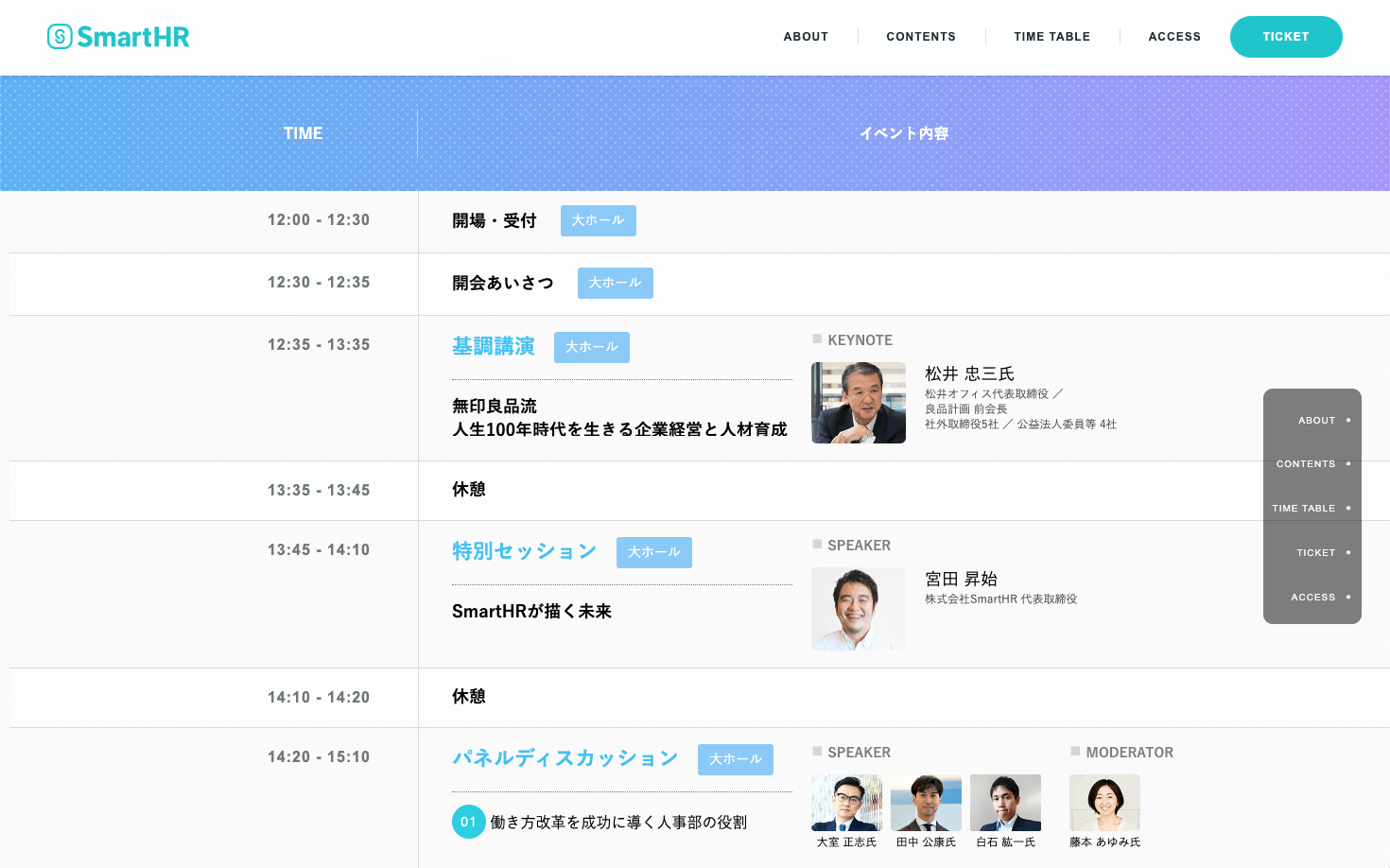Click the name caption 白石 紘一氏
Viewport: 1390px width, 868px height.
coord(1005,842)
